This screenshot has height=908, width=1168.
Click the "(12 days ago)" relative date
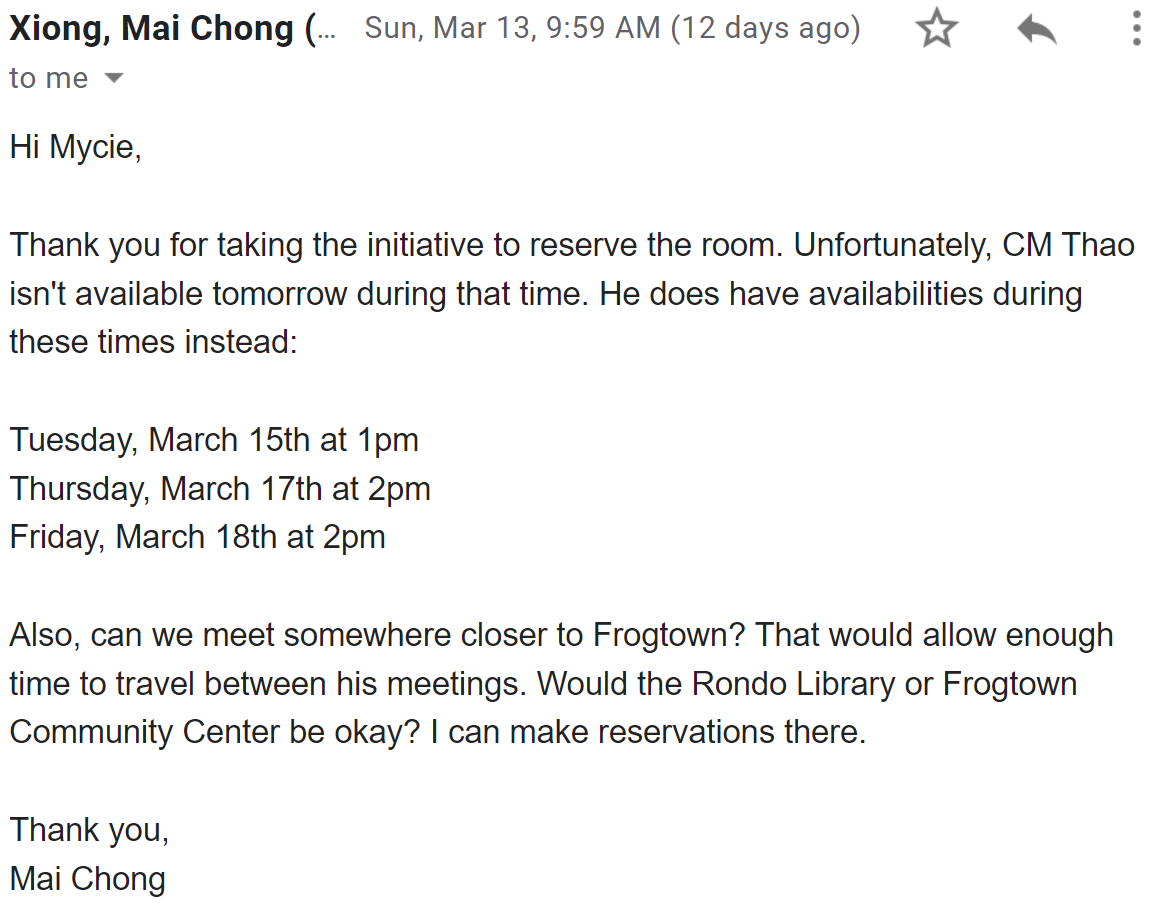click(765, 28)
